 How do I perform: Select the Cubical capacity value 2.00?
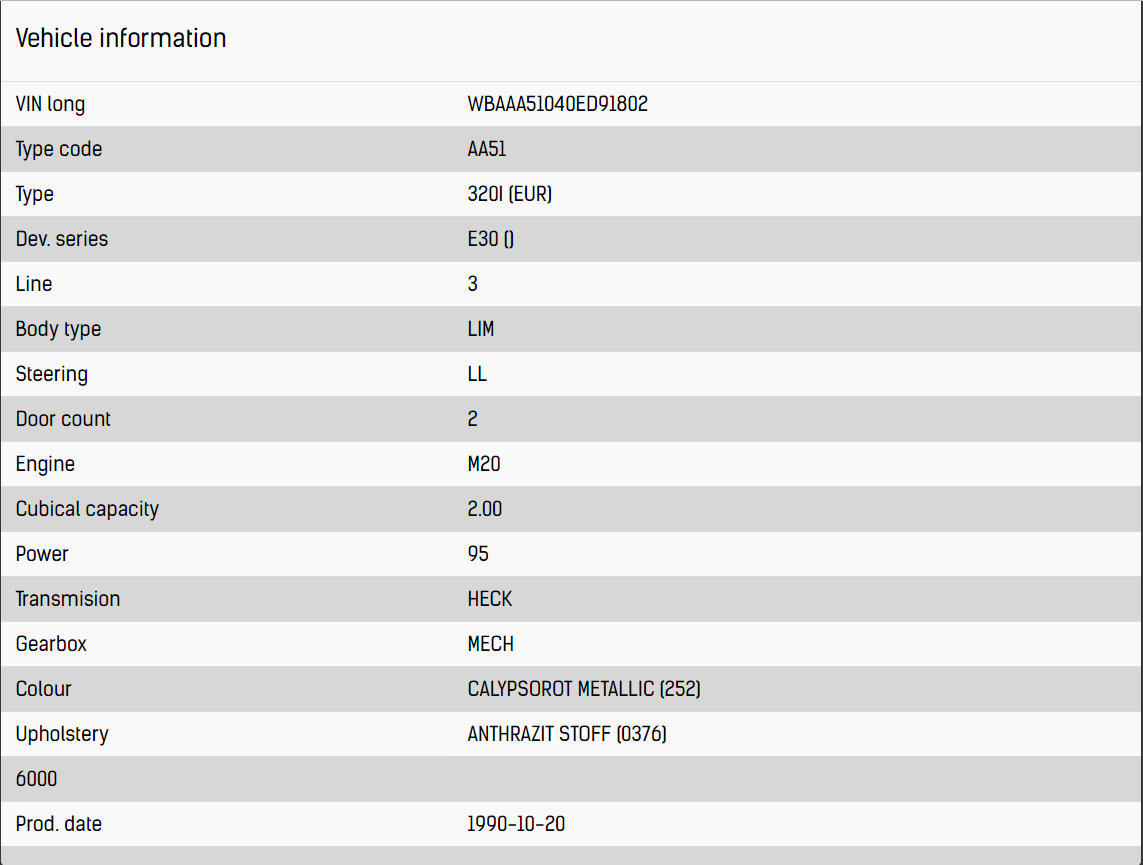(485, 509)
